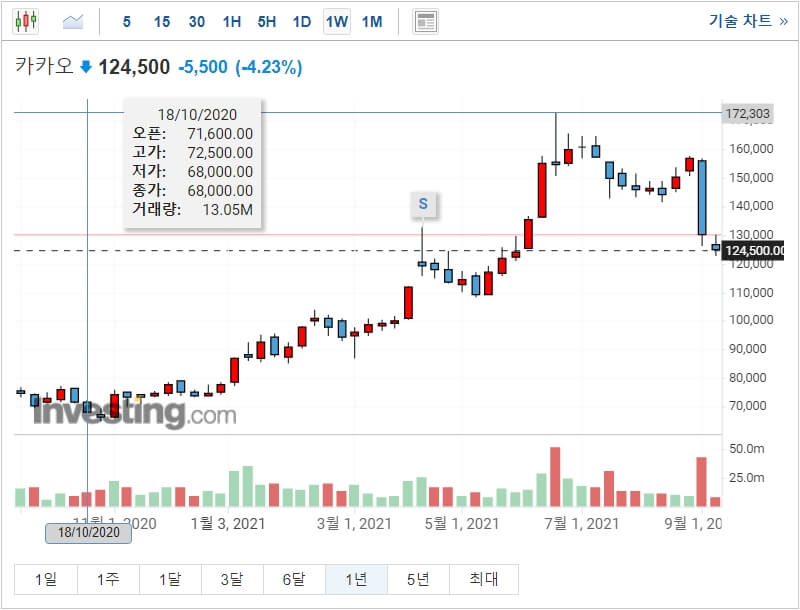Click the 160,000 price axis label
The image size is (800, 610).
pos(751,148)
